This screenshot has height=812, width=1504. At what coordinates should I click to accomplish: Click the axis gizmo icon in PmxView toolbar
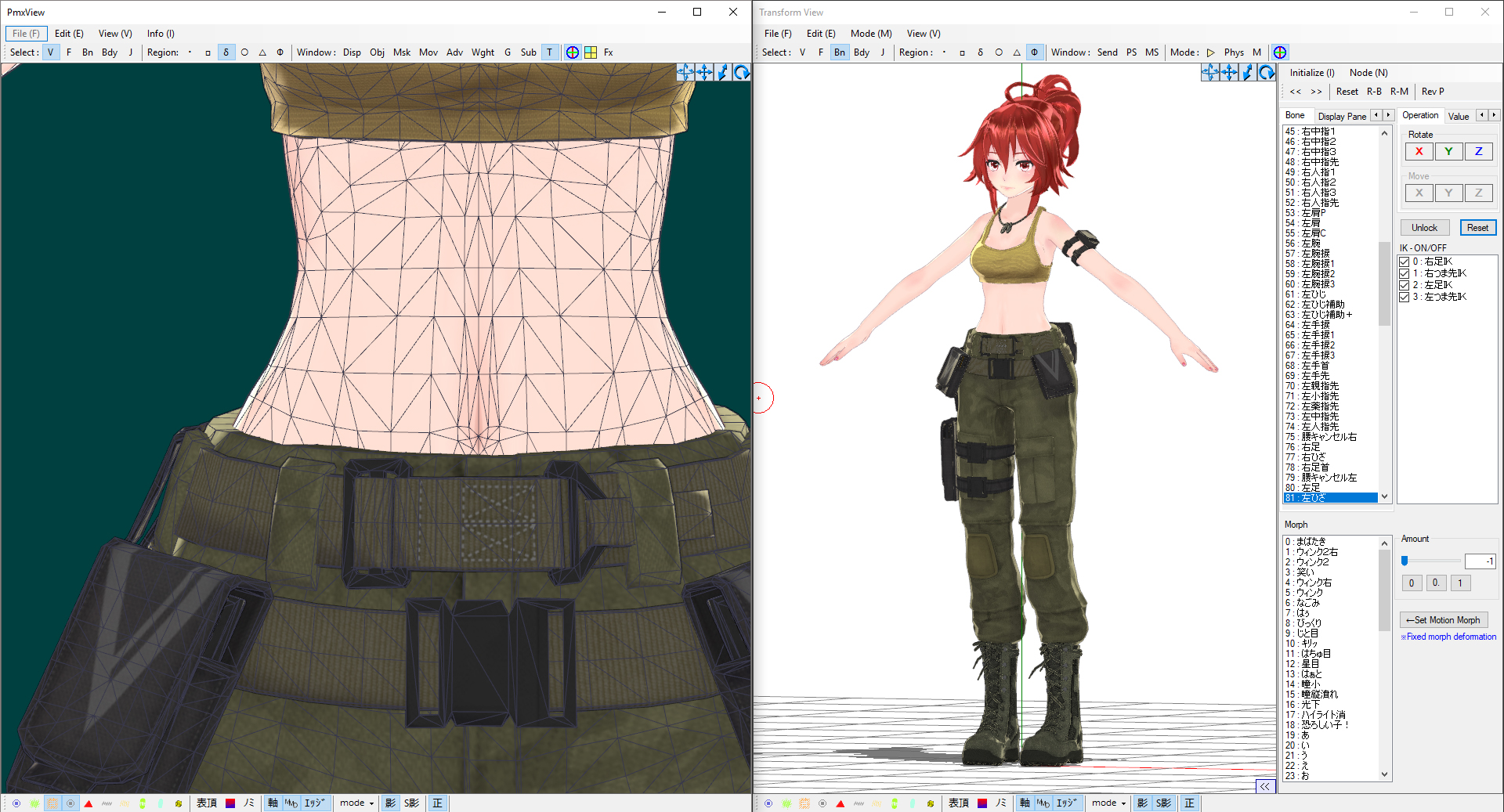(x=573, y=52)
